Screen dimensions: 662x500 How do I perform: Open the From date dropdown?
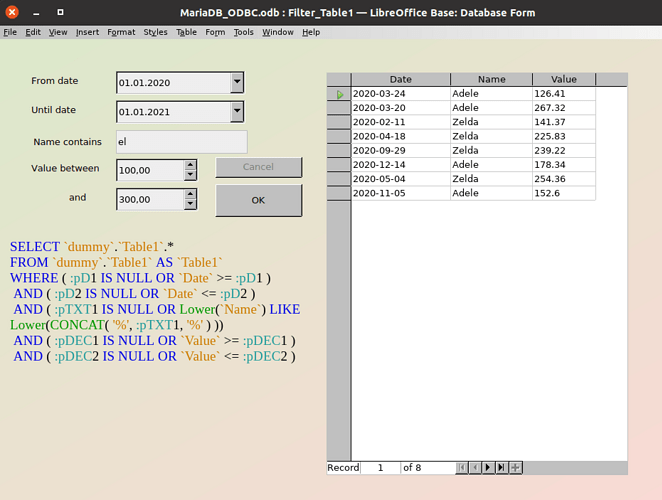tap(237, 82)
